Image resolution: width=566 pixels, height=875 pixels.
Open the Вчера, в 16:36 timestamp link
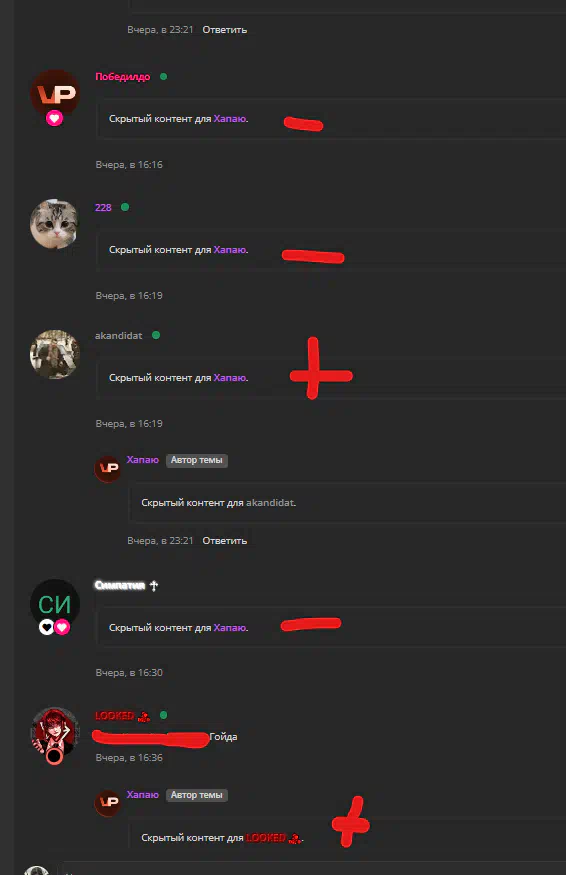click(129, 758)
